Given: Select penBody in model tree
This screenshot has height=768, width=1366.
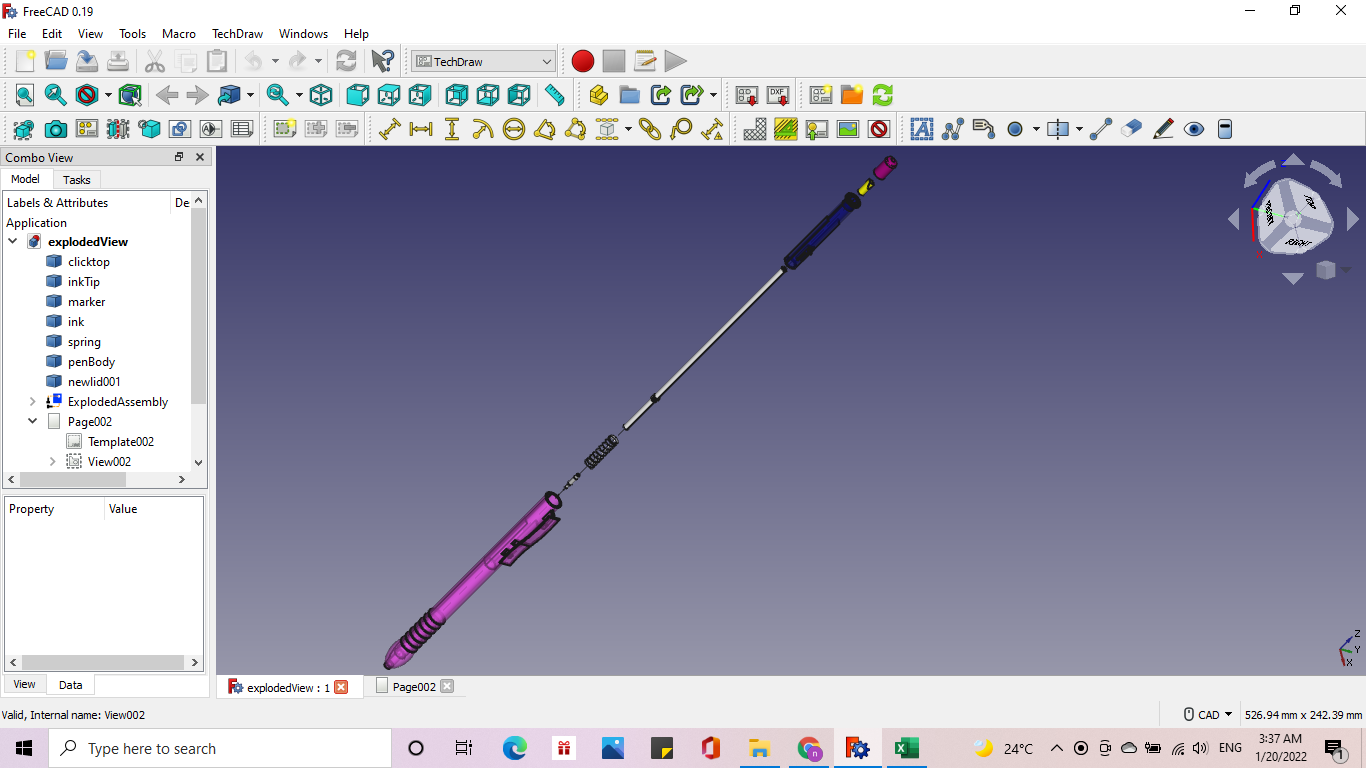Looking at the screenshot, I should [x=91, y=362].
